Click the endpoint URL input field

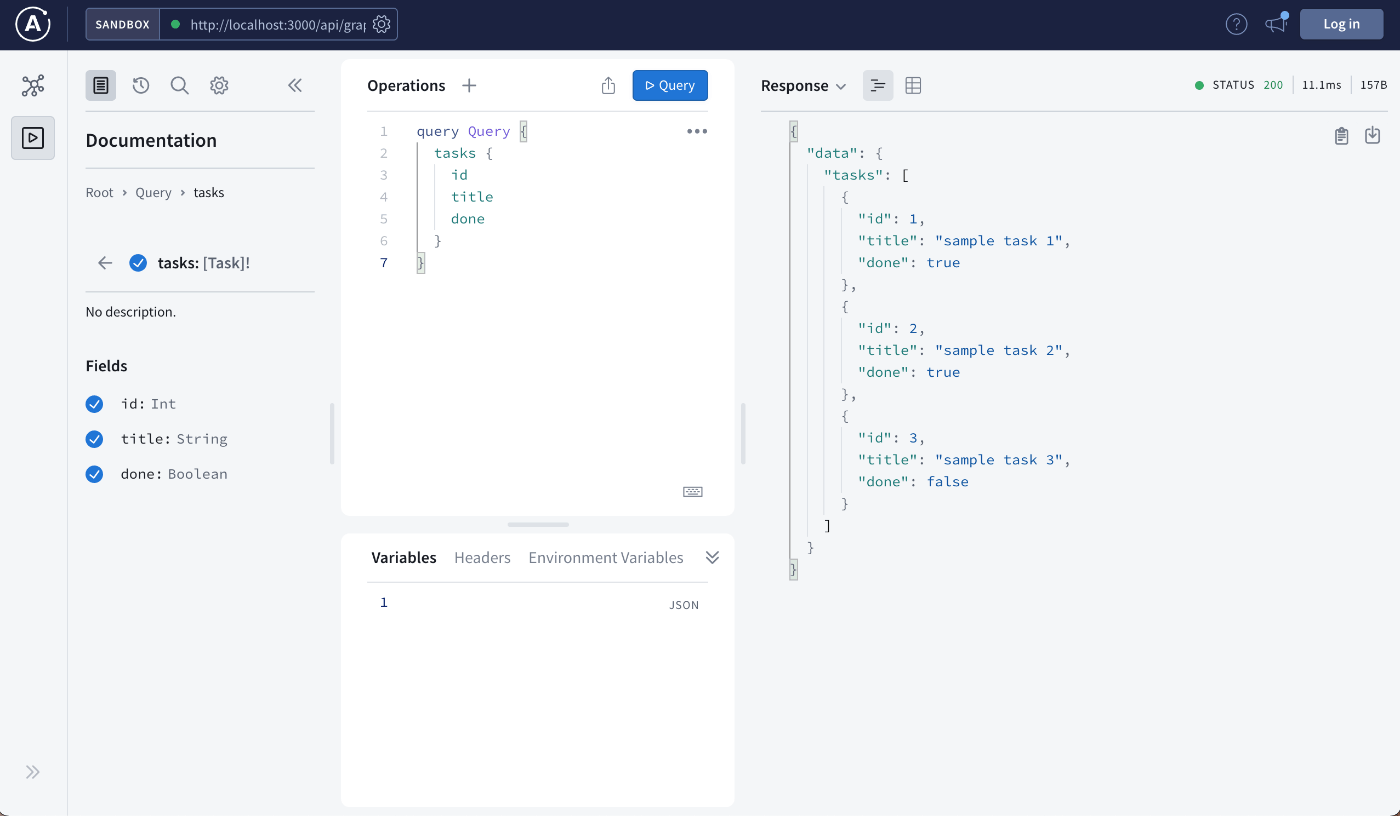point(277,24)
